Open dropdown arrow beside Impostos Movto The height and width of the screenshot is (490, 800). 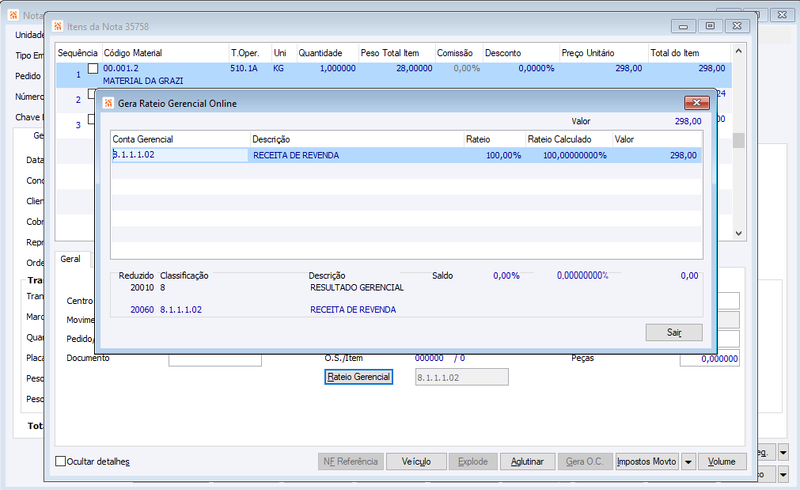point(688,462)
